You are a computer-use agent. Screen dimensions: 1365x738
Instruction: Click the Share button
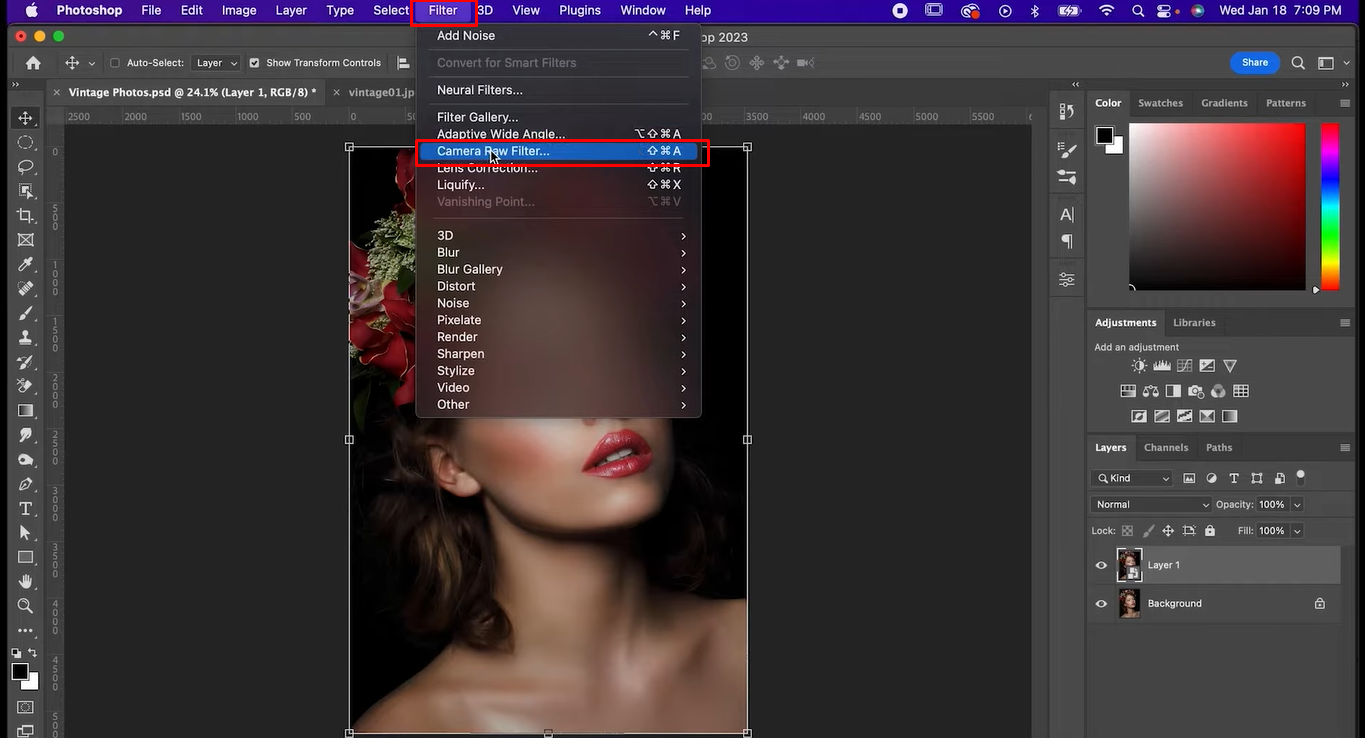point(1254,63)
